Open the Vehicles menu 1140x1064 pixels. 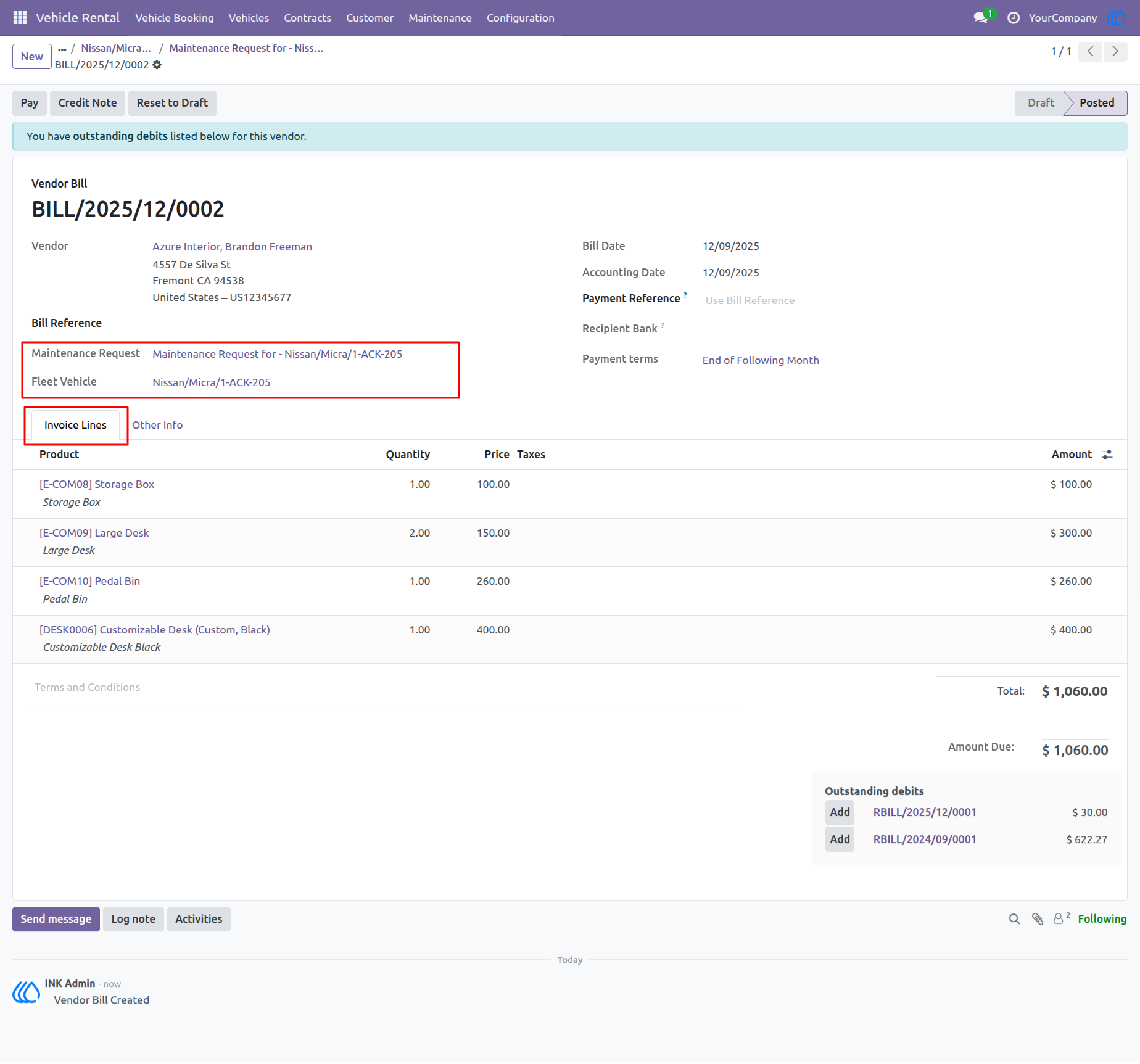[249, 18]
